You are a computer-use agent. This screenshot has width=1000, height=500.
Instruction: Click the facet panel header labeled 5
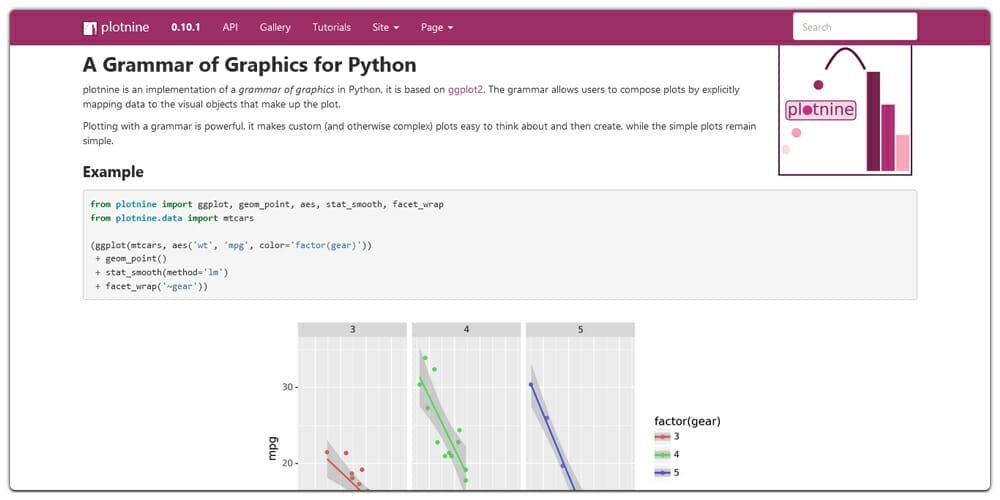pos(580,329)
